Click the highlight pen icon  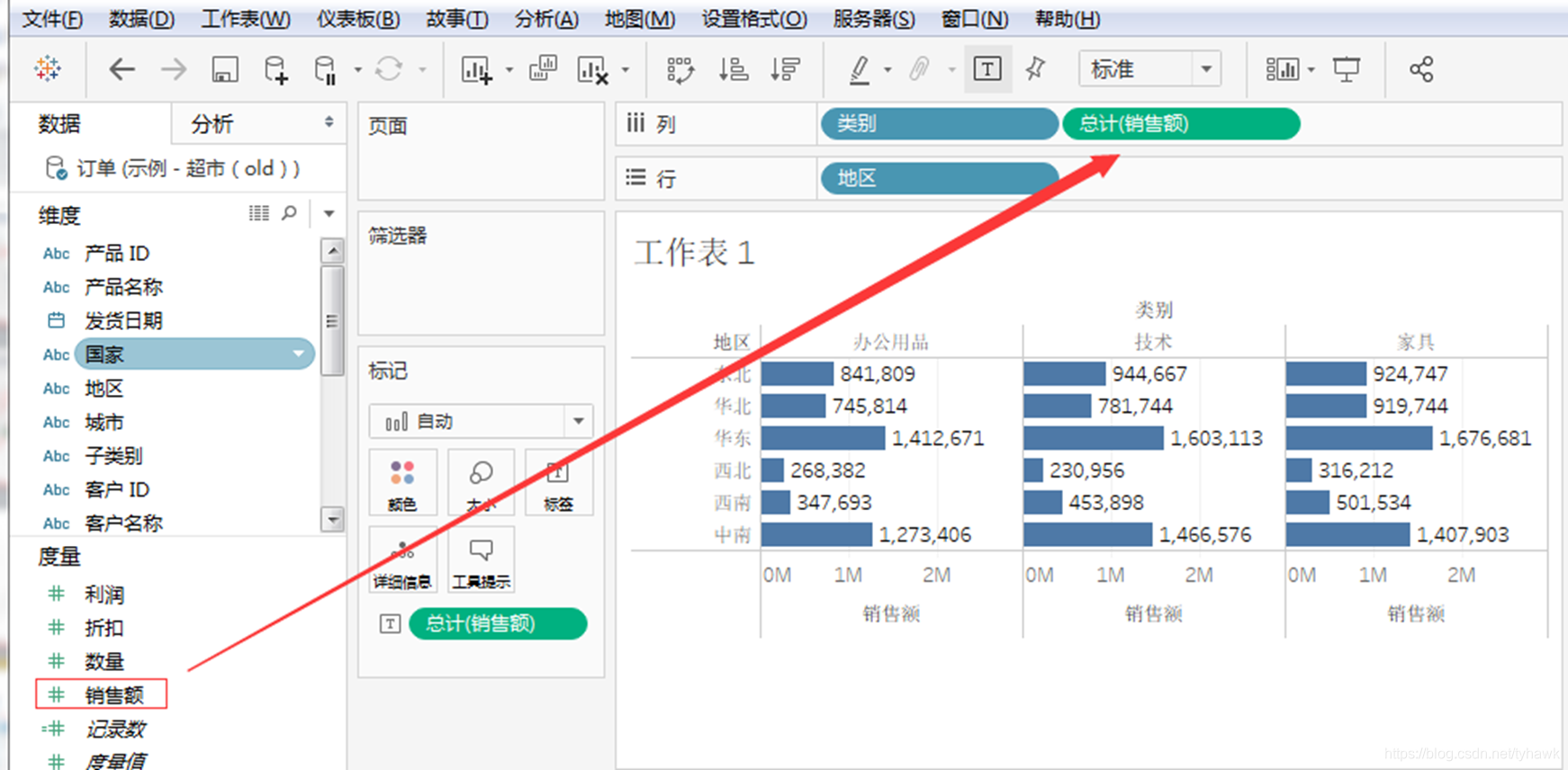(860, 69)
